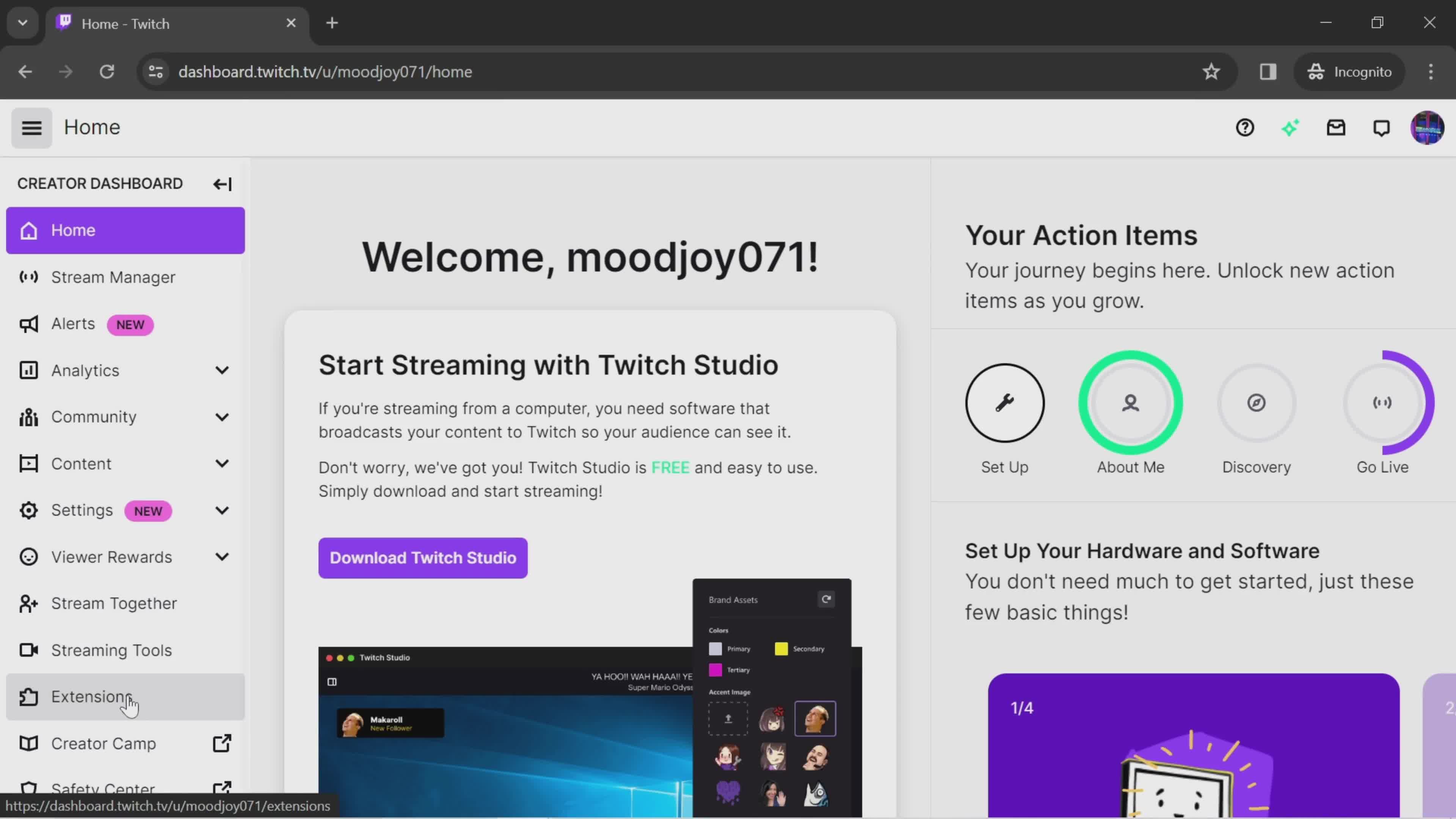The height and width of the screenshot is (819, 1456).
Task: Open the tab search dropdown arrow
Action: coord(23,23)
